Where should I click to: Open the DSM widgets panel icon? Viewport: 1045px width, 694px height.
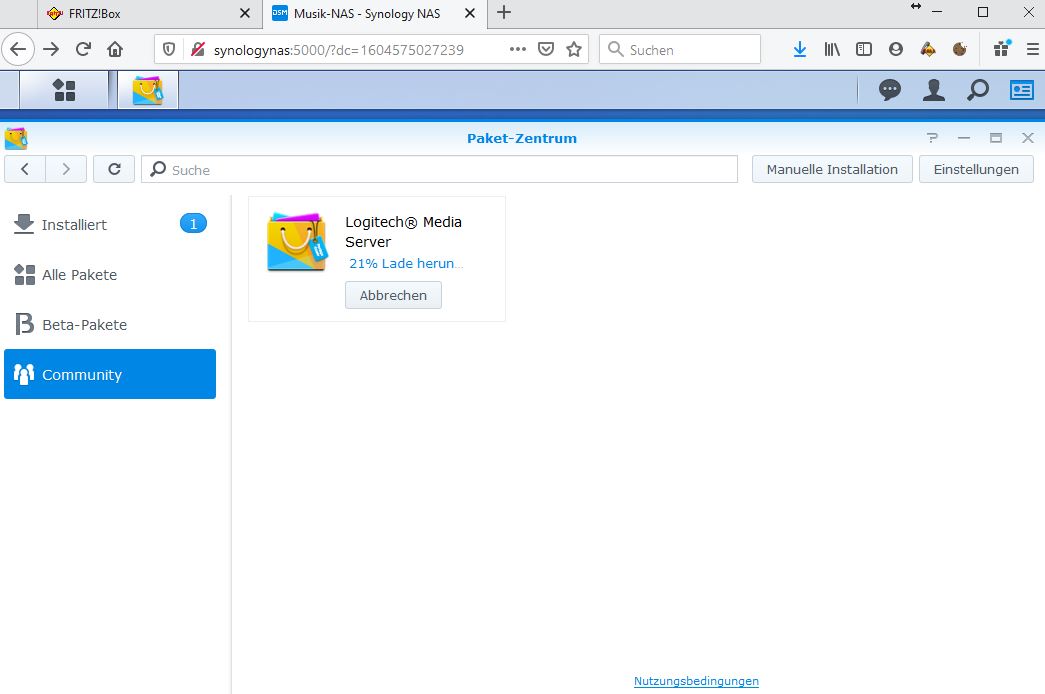[x=1022, y=90]
